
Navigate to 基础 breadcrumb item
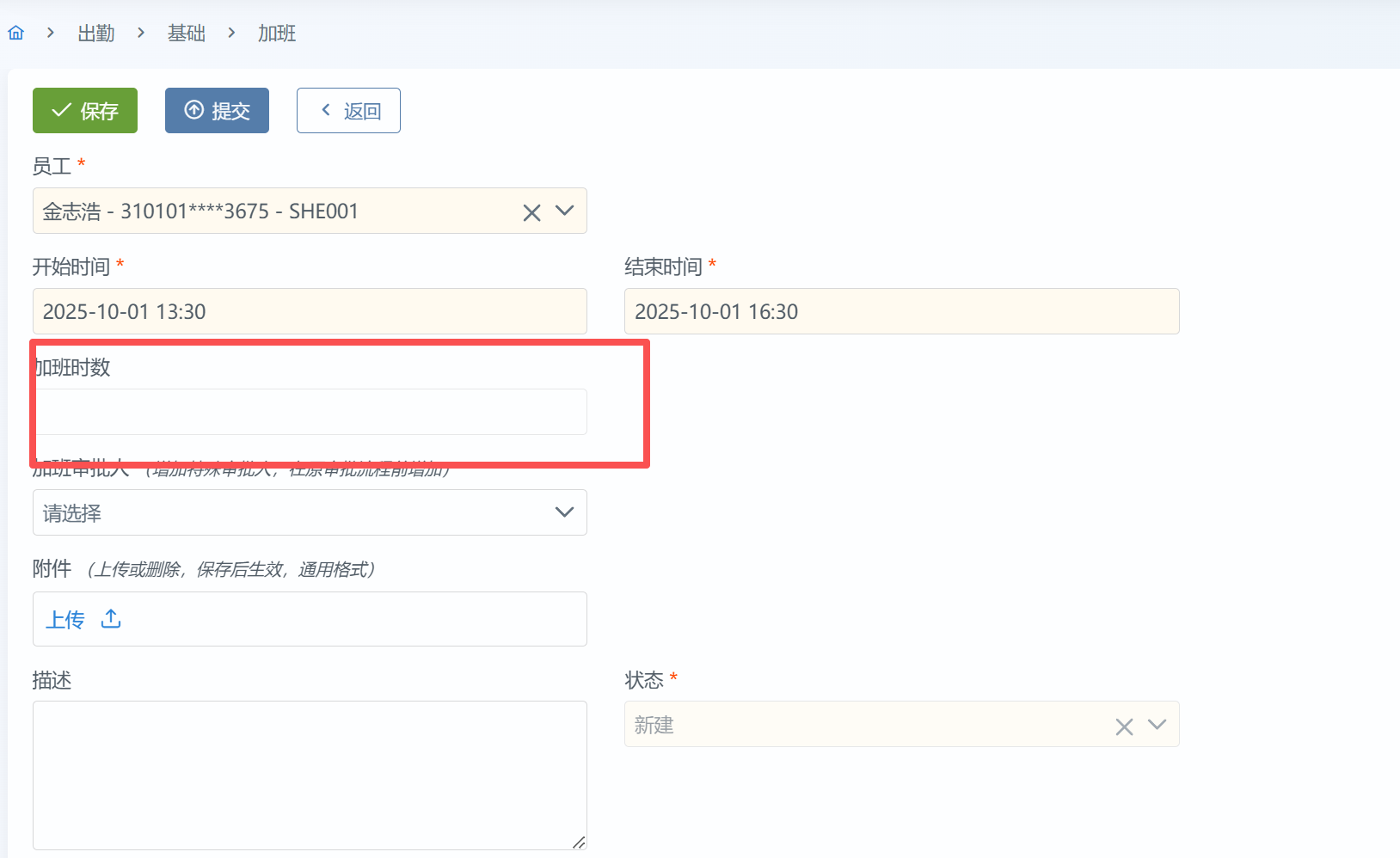pyautogui.click(x=186, y=34)
